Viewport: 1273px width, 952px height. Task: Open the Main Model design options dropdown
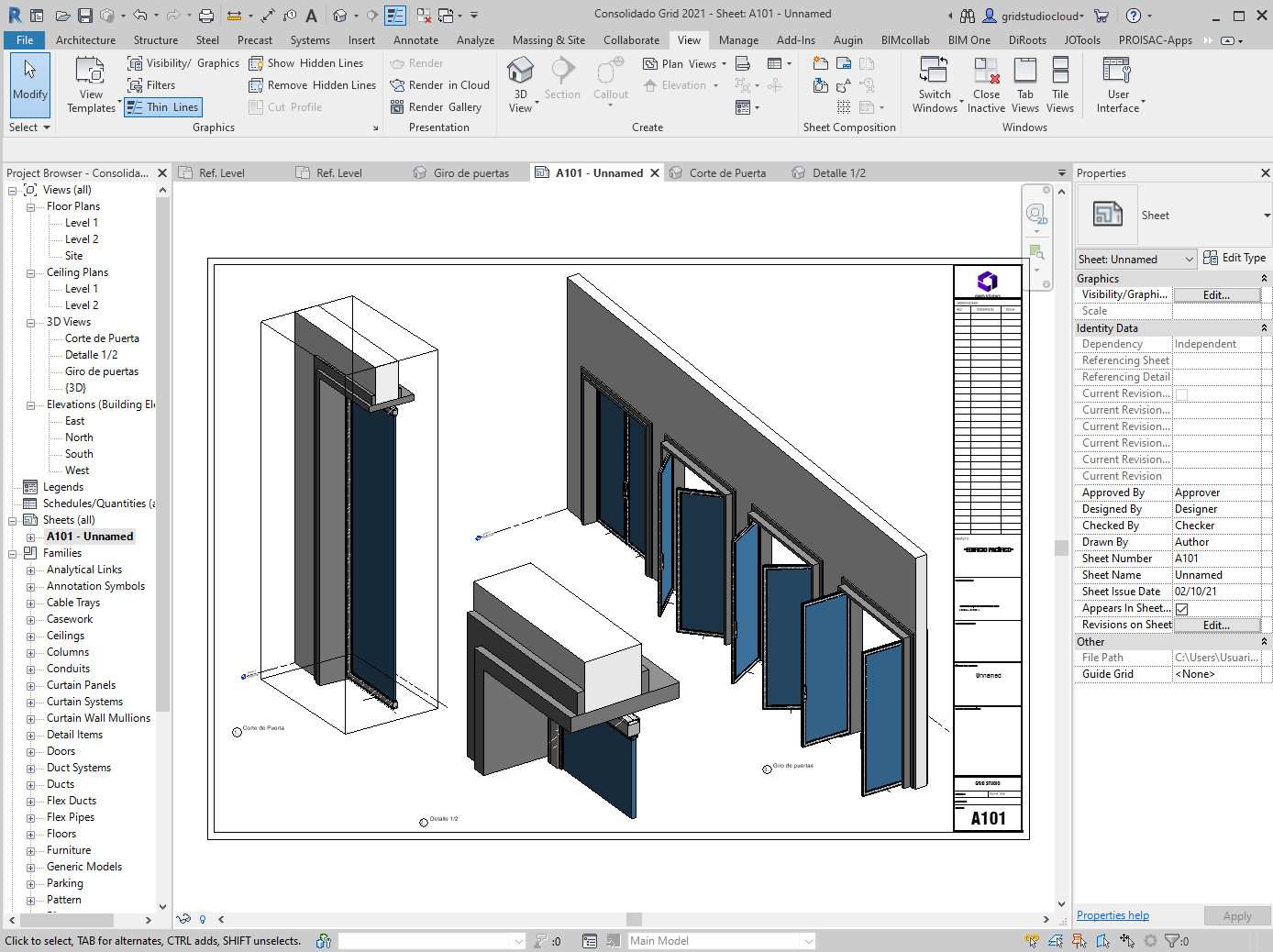(x=721, y=941)
